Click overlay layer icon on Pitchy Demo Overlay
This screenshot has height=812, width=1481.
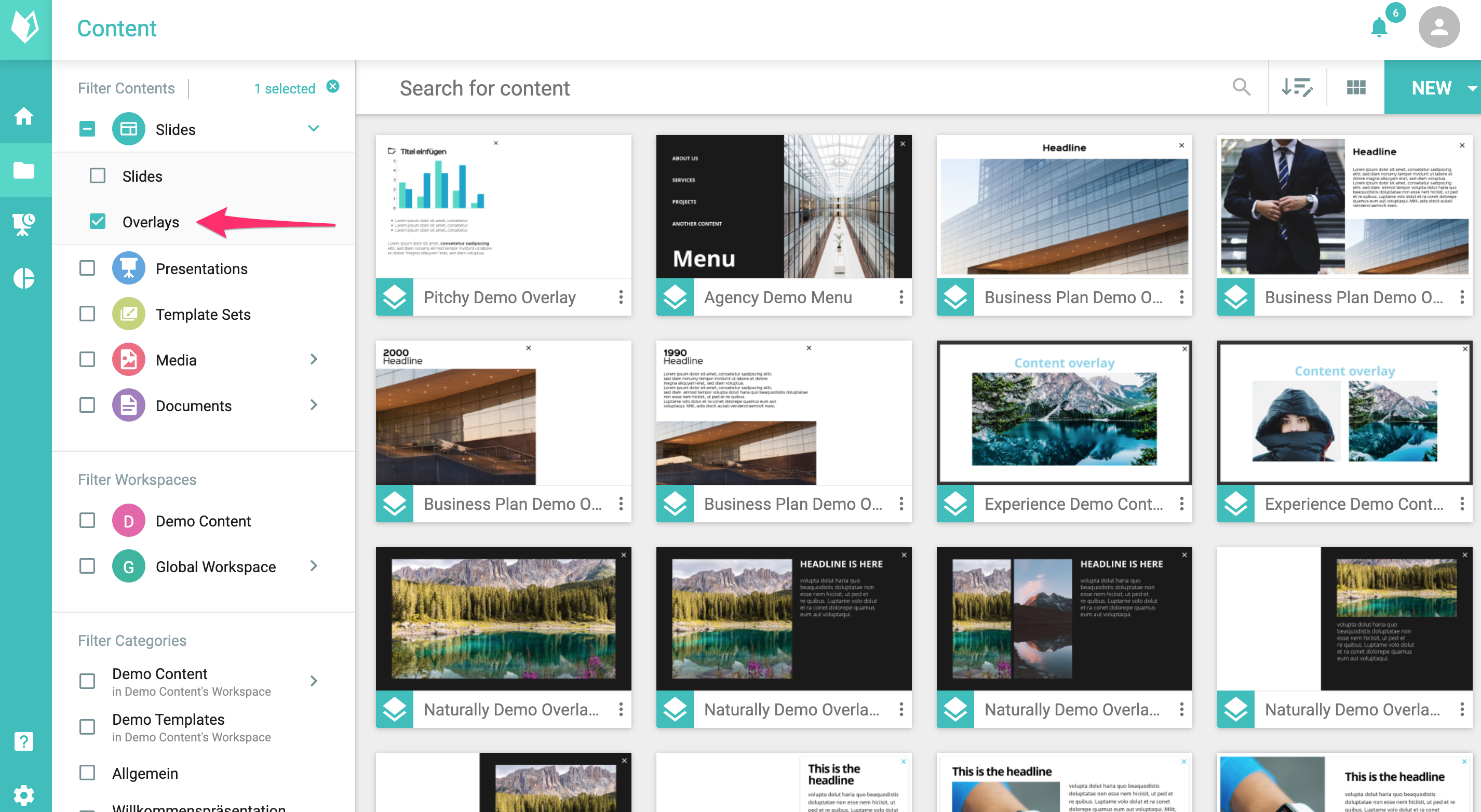tap(395, 297)
